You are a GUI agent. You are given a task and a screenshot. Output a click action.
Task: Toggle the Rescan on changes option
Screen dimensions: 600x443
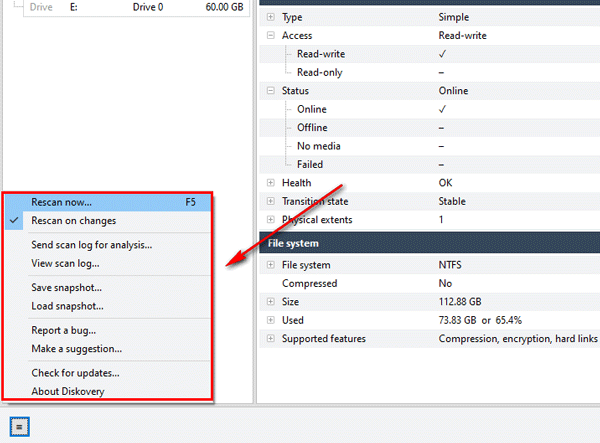[73, 221]
